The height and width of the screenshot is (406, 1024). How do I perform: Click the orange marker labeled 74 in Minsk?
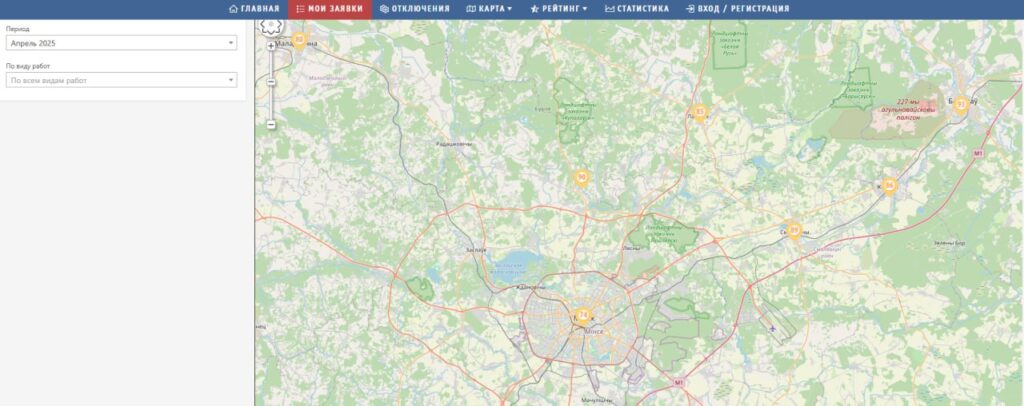coord(583,316)
